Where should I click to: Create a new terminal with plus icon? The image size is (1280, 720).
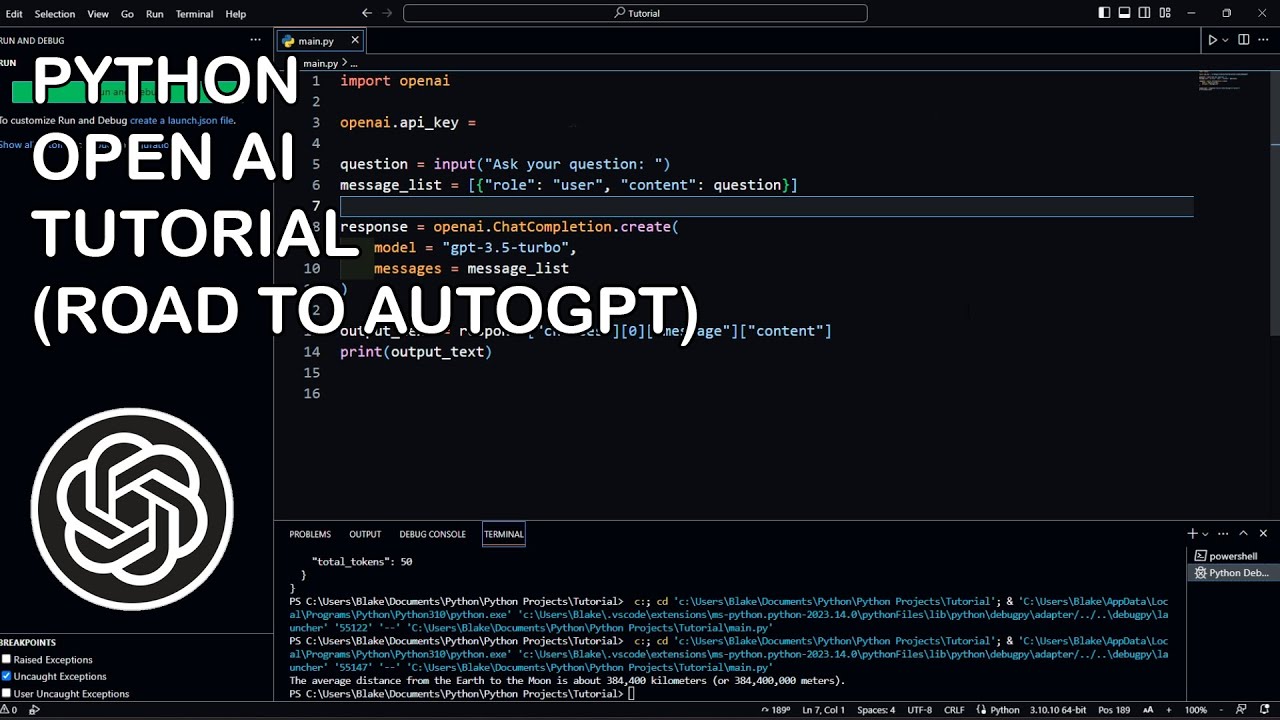coord(1192,533)
